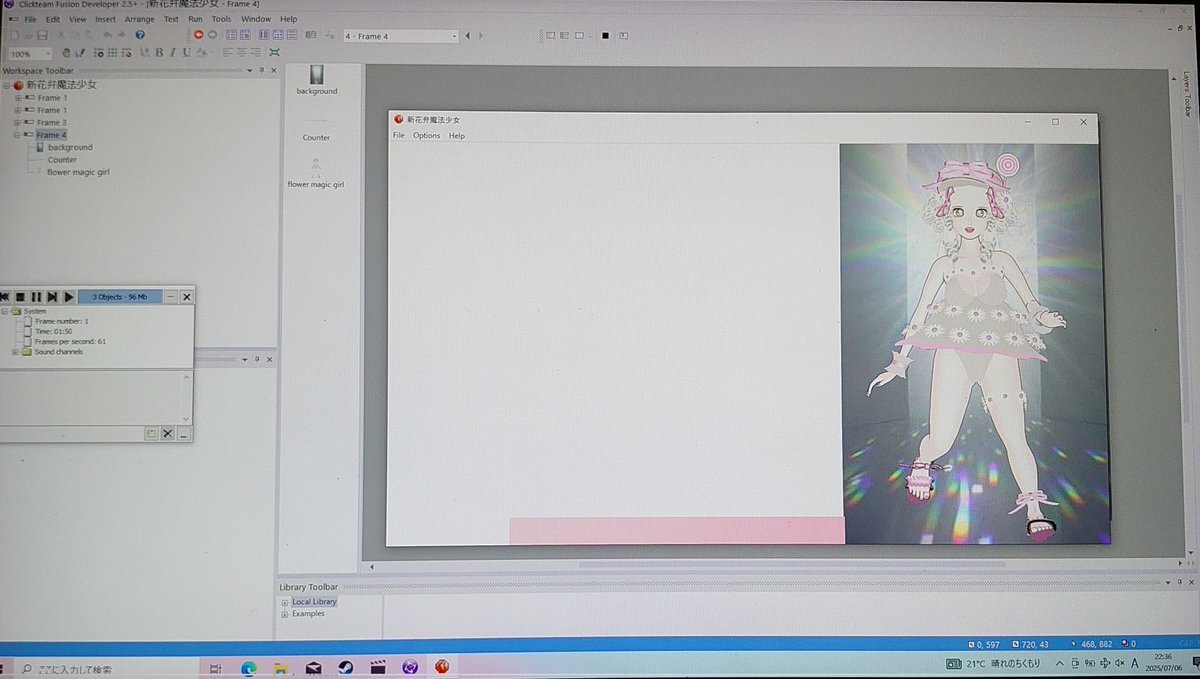Click the green center-in-frame icon
1200x679 pixels.
point(274,52)
